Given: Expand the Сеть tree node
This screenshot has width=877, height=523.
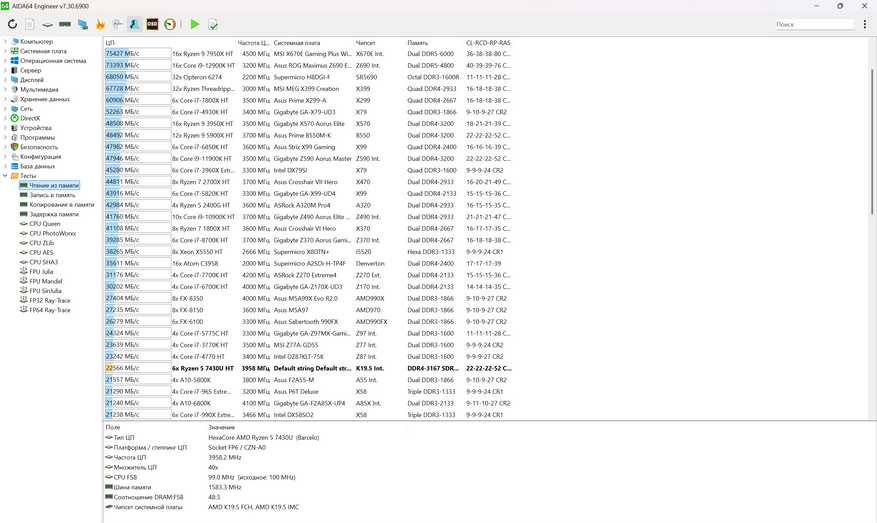Looking at the screenshot, I should coord(5,109).
